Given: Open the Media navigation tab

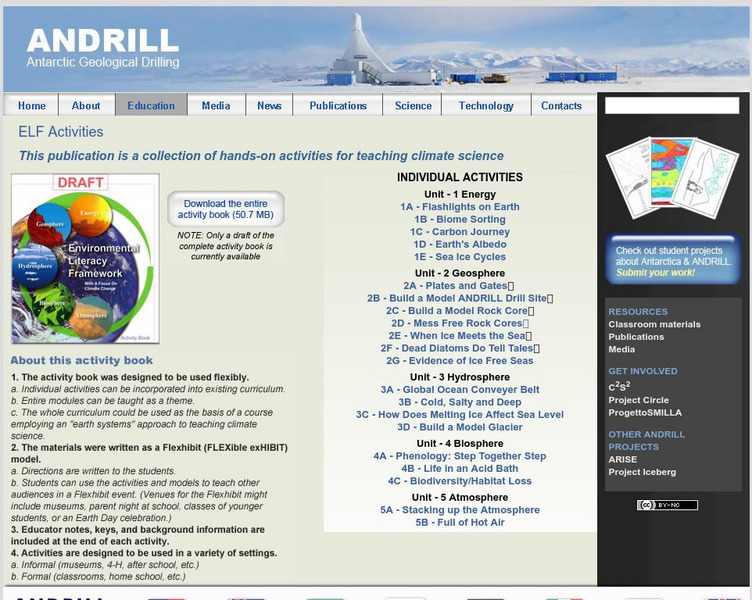Looking at the screenshot, I should tap(216, 106).
